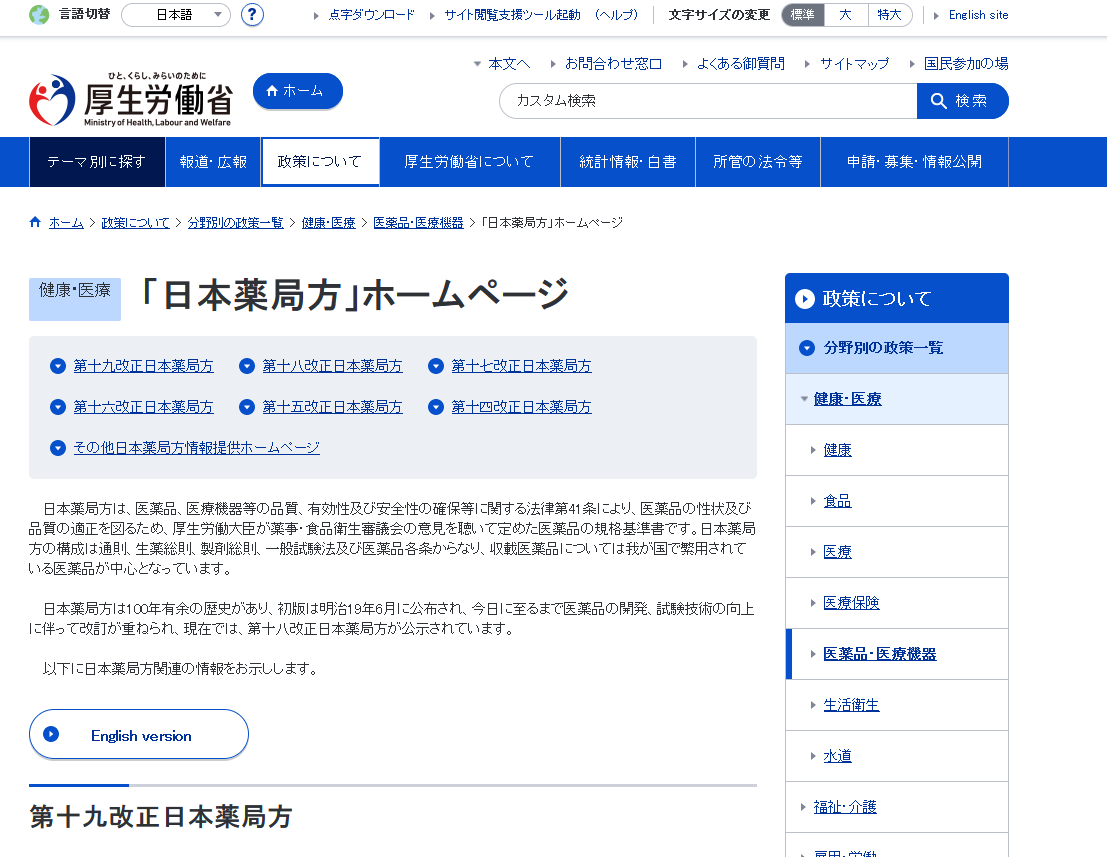
Task: Open お問合わせ窓口 link
Action: click(x=613, y=64)
